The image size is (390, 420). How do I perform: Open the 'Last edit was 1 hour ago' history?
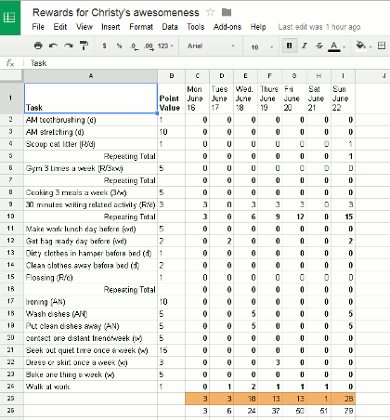319,27
